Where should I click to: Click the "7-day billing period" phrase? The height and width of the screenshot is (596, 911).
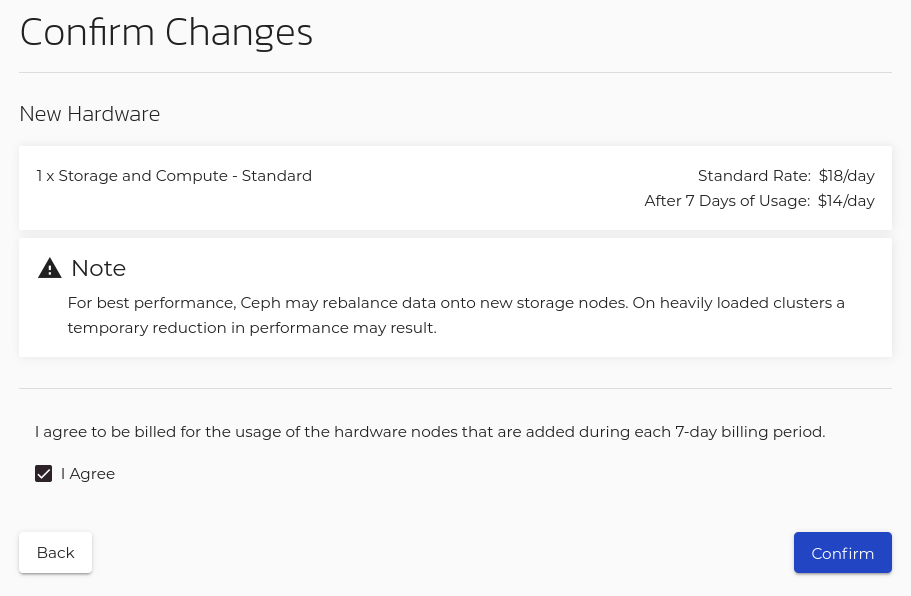(749, 432)
